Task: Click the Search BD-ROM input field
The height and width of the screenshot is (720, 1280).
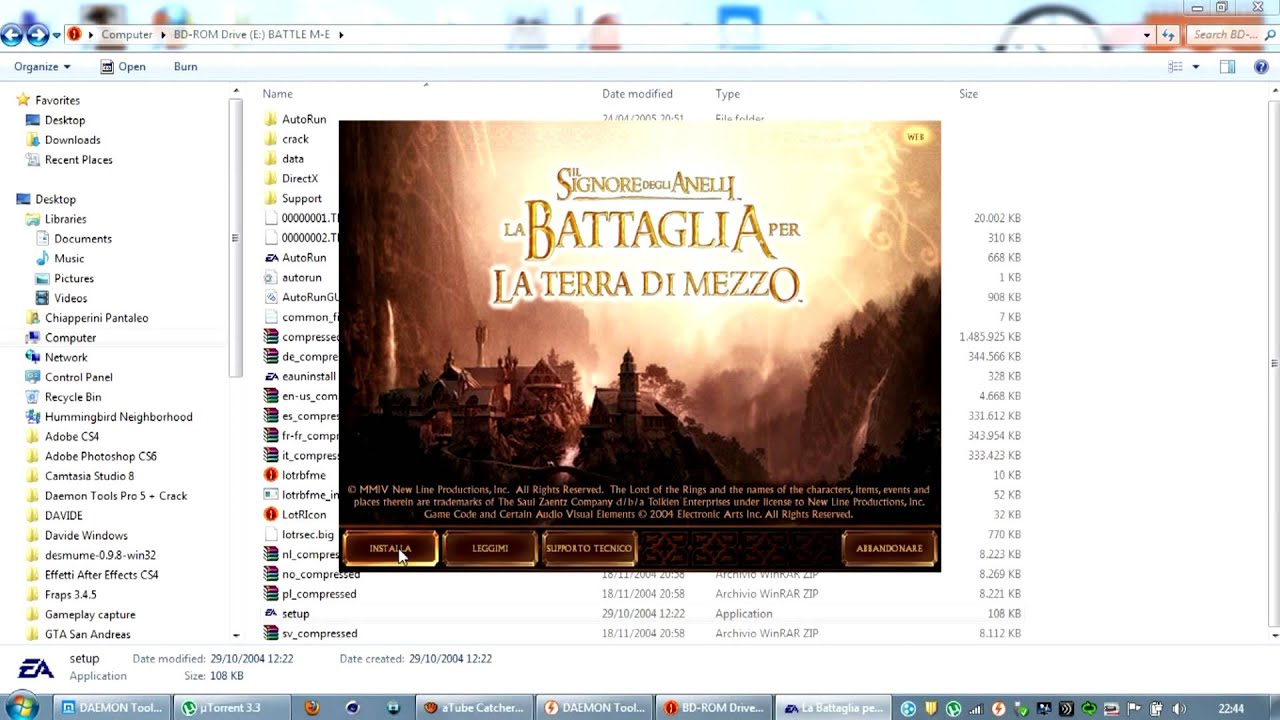Action: click(1232, 35)
